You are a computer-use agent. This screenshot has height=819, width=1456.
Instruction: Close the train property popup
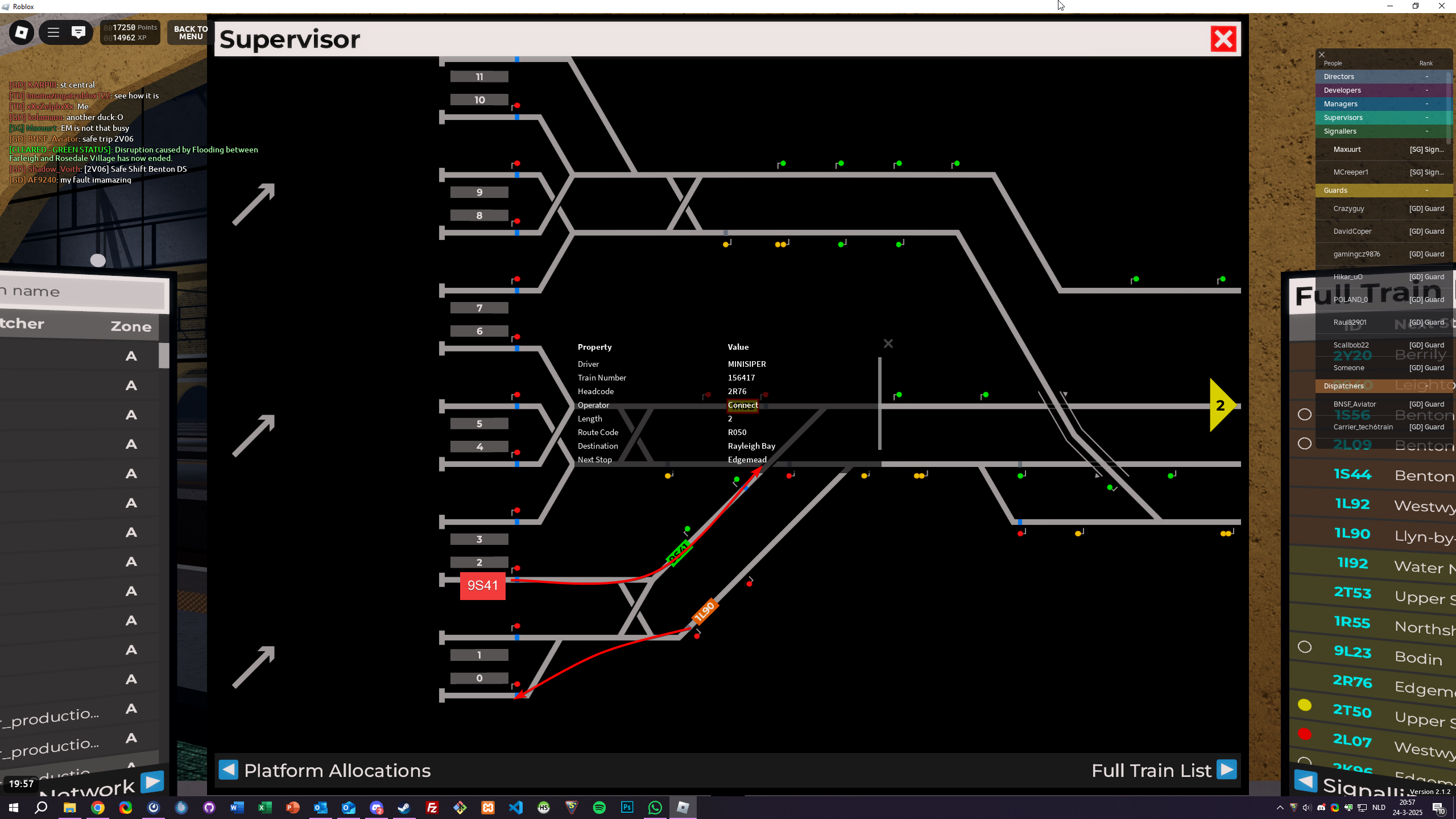tap(888, 344)
